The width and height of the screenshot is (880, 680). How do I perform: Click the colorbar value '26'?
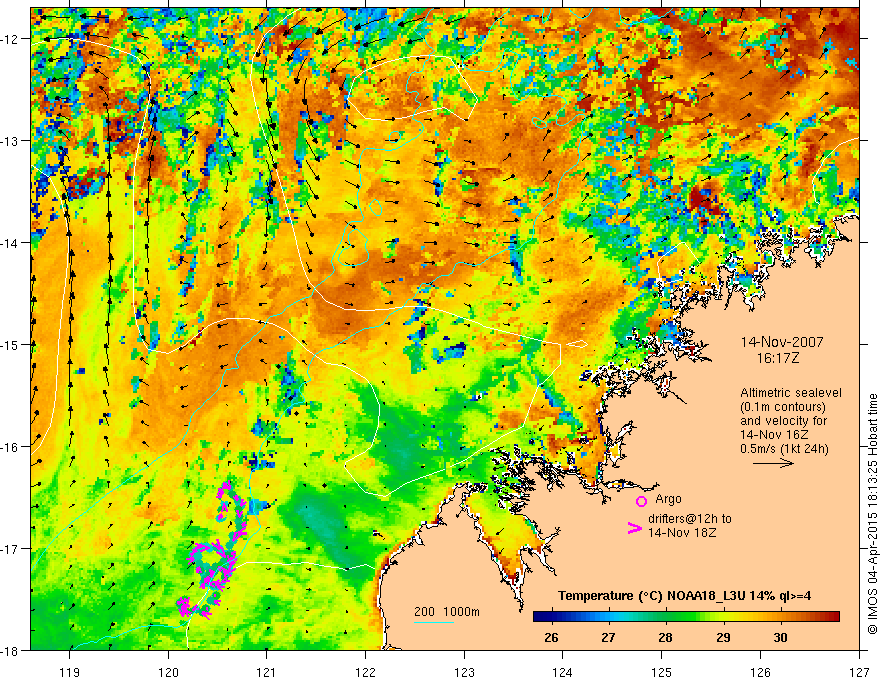pos(551,637)
